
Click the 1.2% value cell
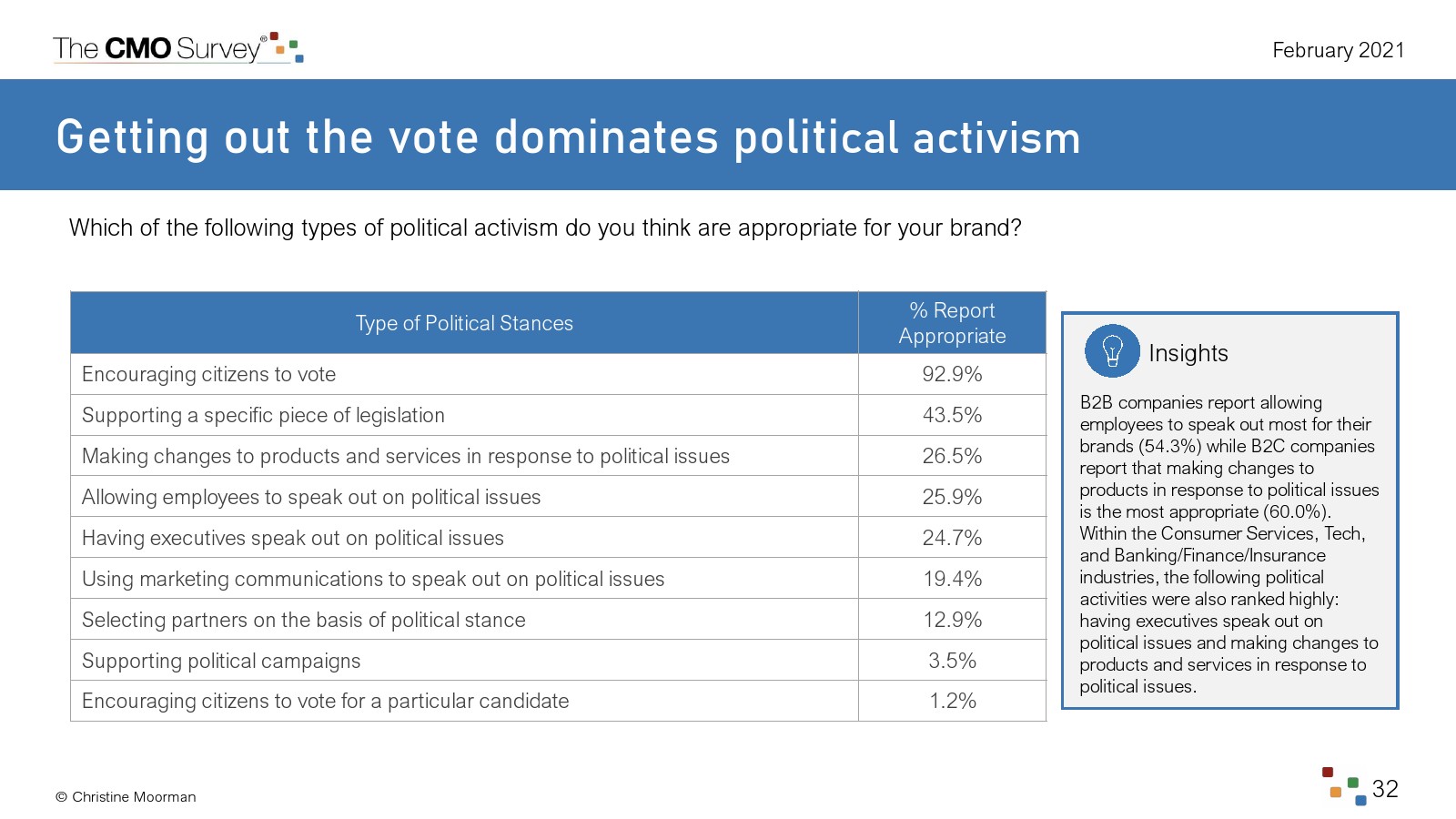coord(952,701)
